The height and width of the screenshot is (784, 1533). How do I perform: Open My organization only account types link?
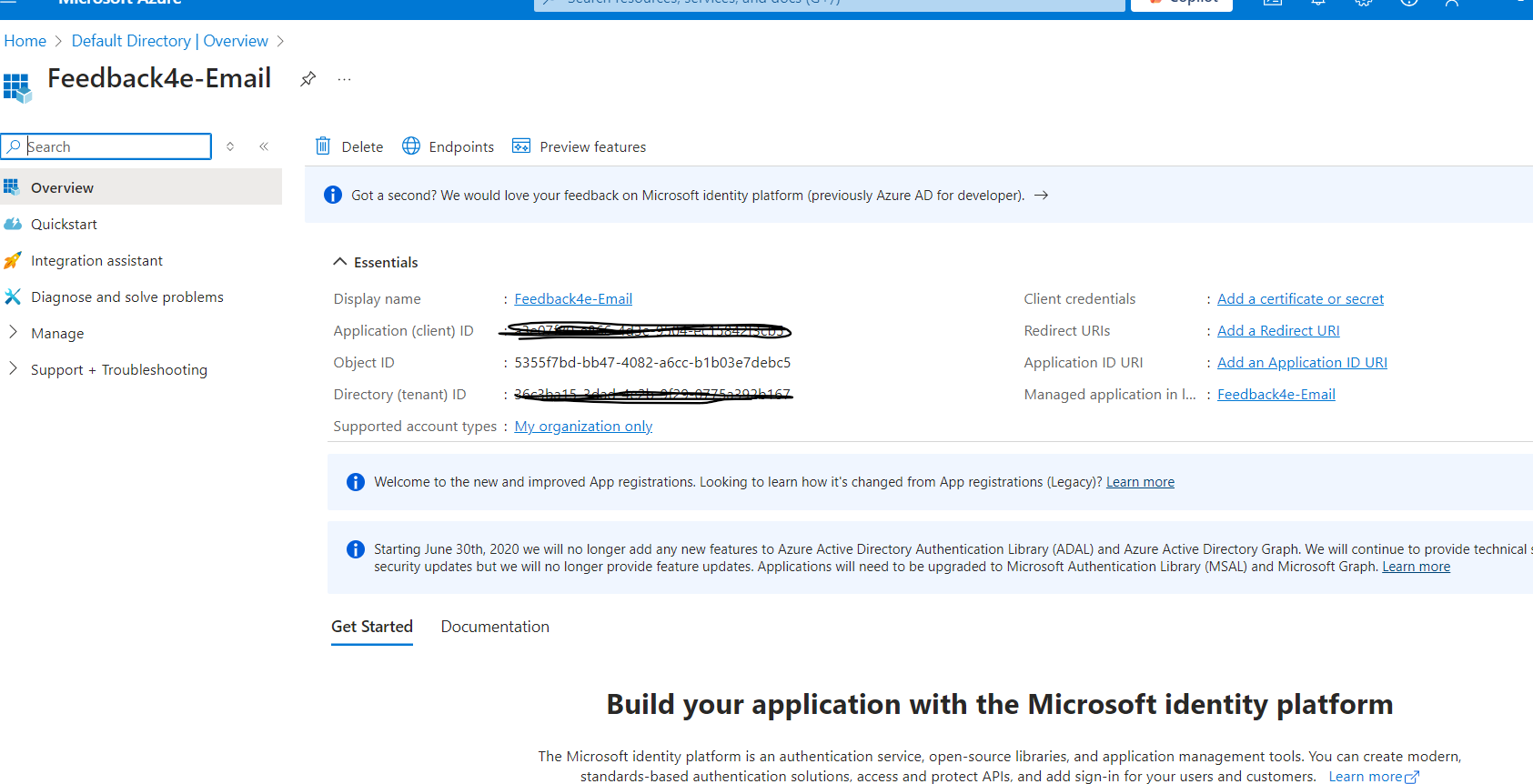point(583,427)
